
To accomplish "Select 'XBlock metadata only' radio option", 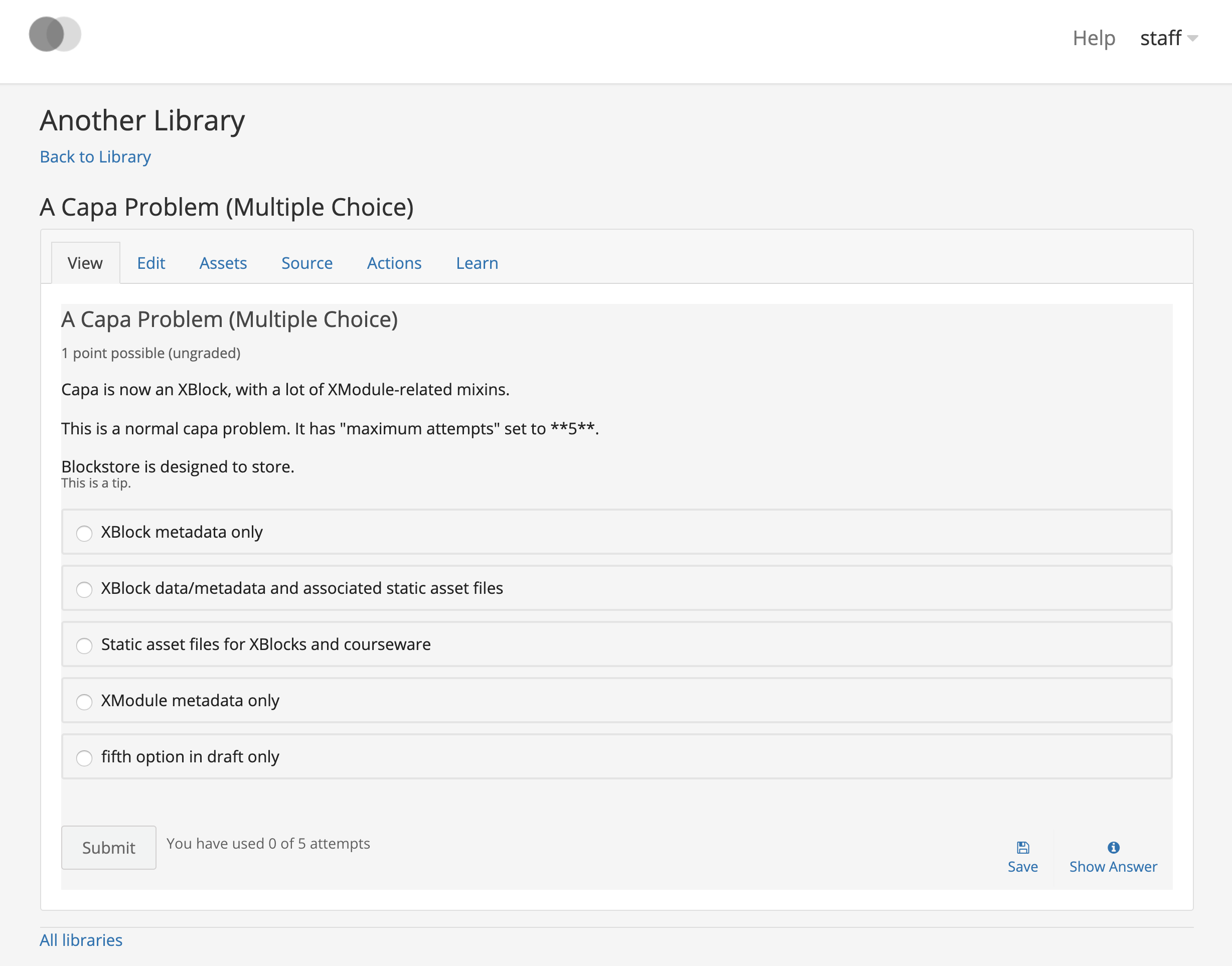I will tap(84, 533).
